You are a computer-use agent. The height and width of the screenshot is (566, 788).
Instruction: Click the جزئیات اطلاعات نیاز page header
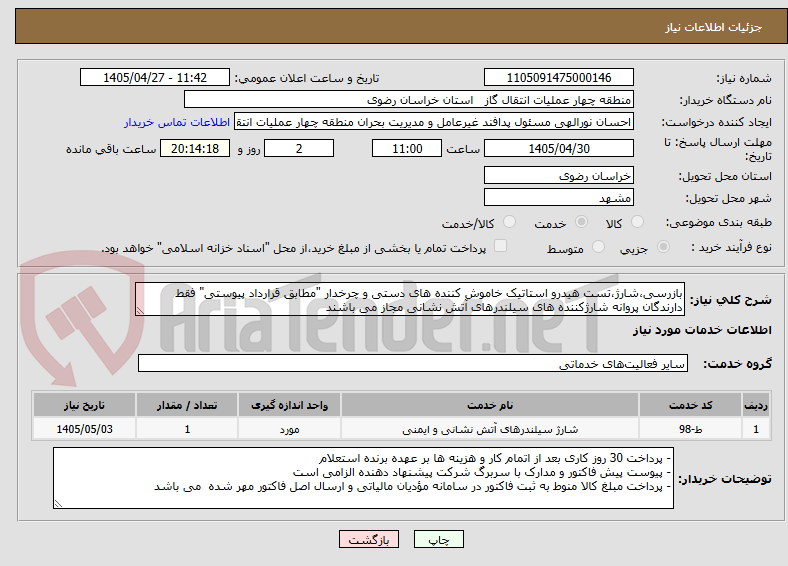pos(714,27)
